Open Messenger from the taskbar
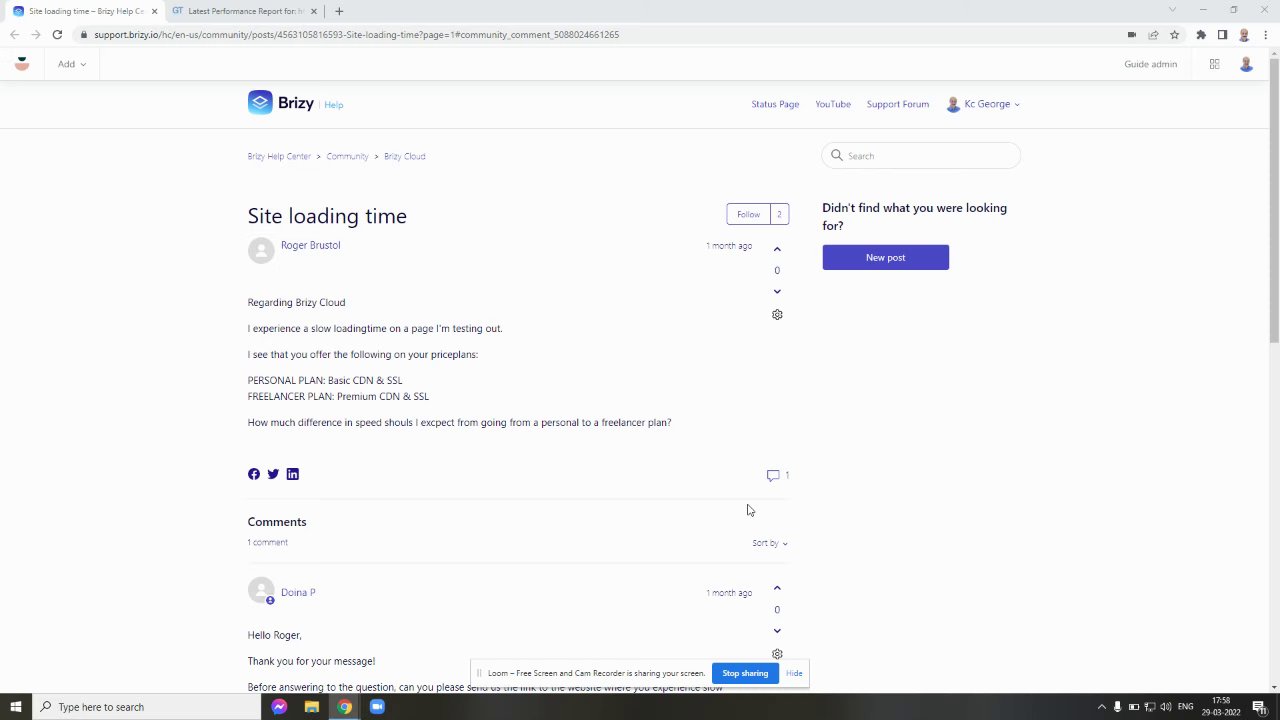1280x720 pixels. pos(279,707)
